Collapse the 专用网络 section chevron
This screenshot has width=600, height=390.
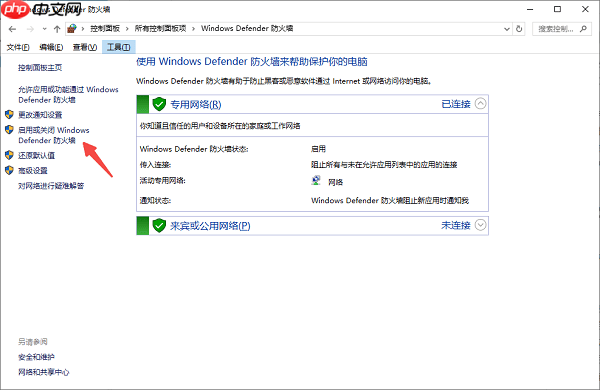pyautogui.click(x=481, y=103)
